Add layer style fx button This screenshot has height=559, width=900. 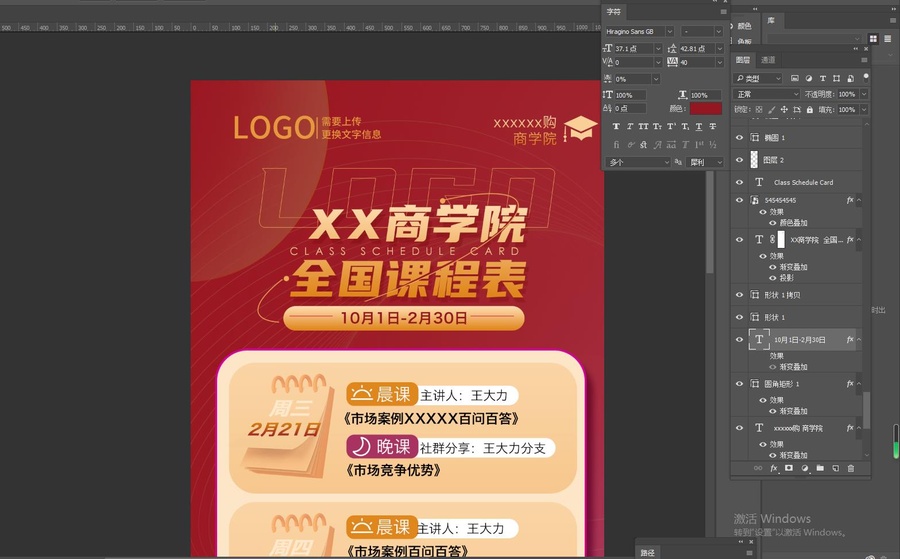point(774,468)
